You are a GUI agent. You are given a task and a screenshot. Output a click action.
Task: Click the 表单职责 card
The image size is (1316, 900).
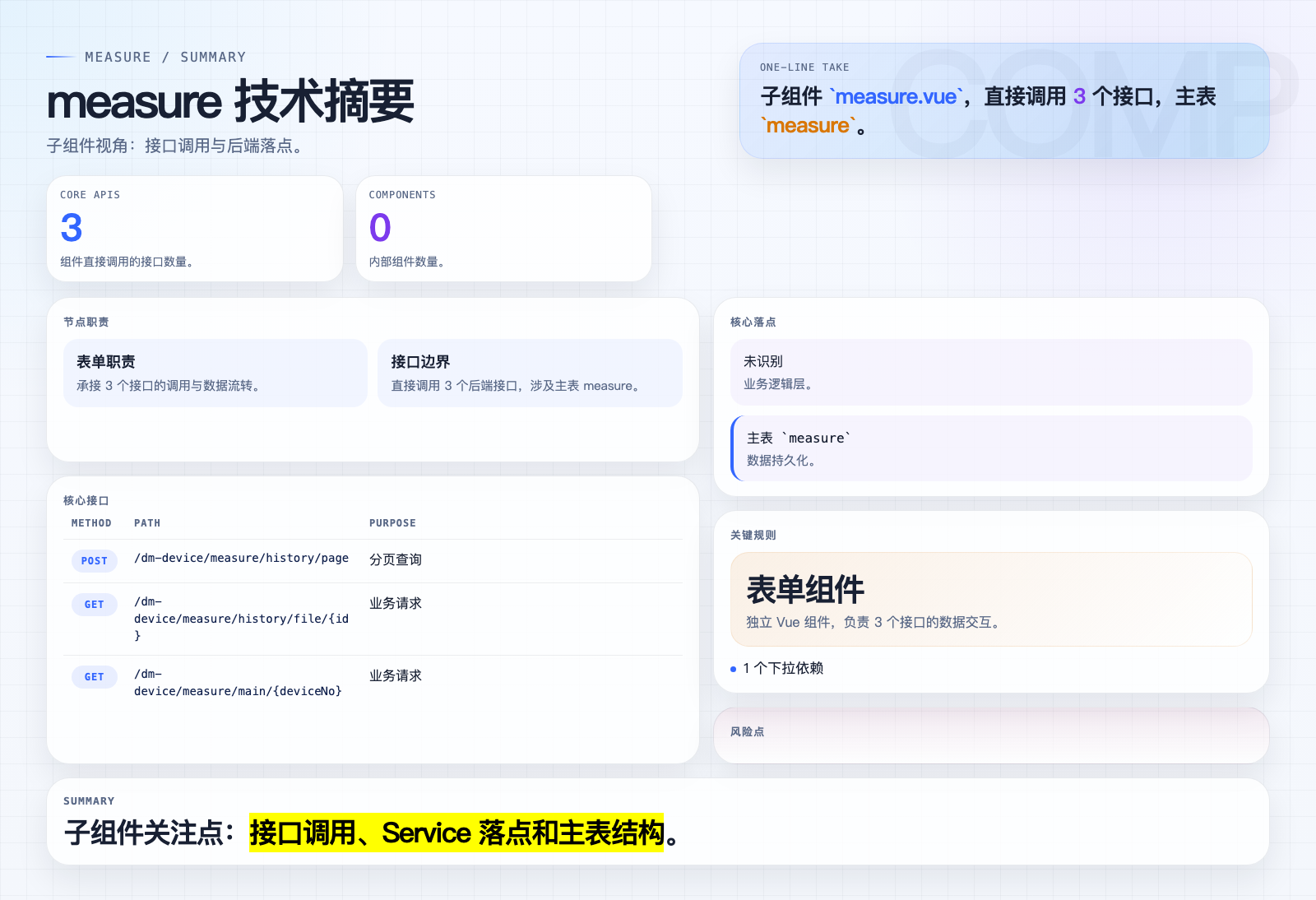215,373
